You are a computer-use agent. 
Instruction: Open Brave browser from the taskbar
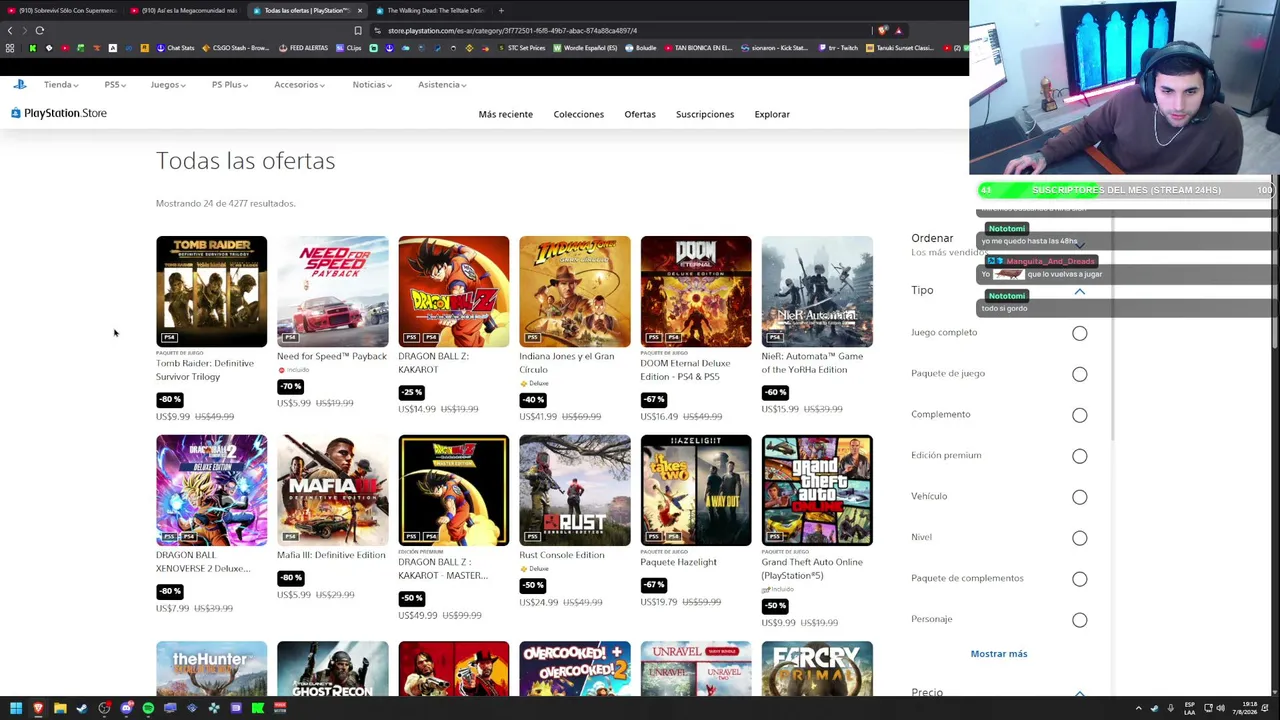point(38,708)
